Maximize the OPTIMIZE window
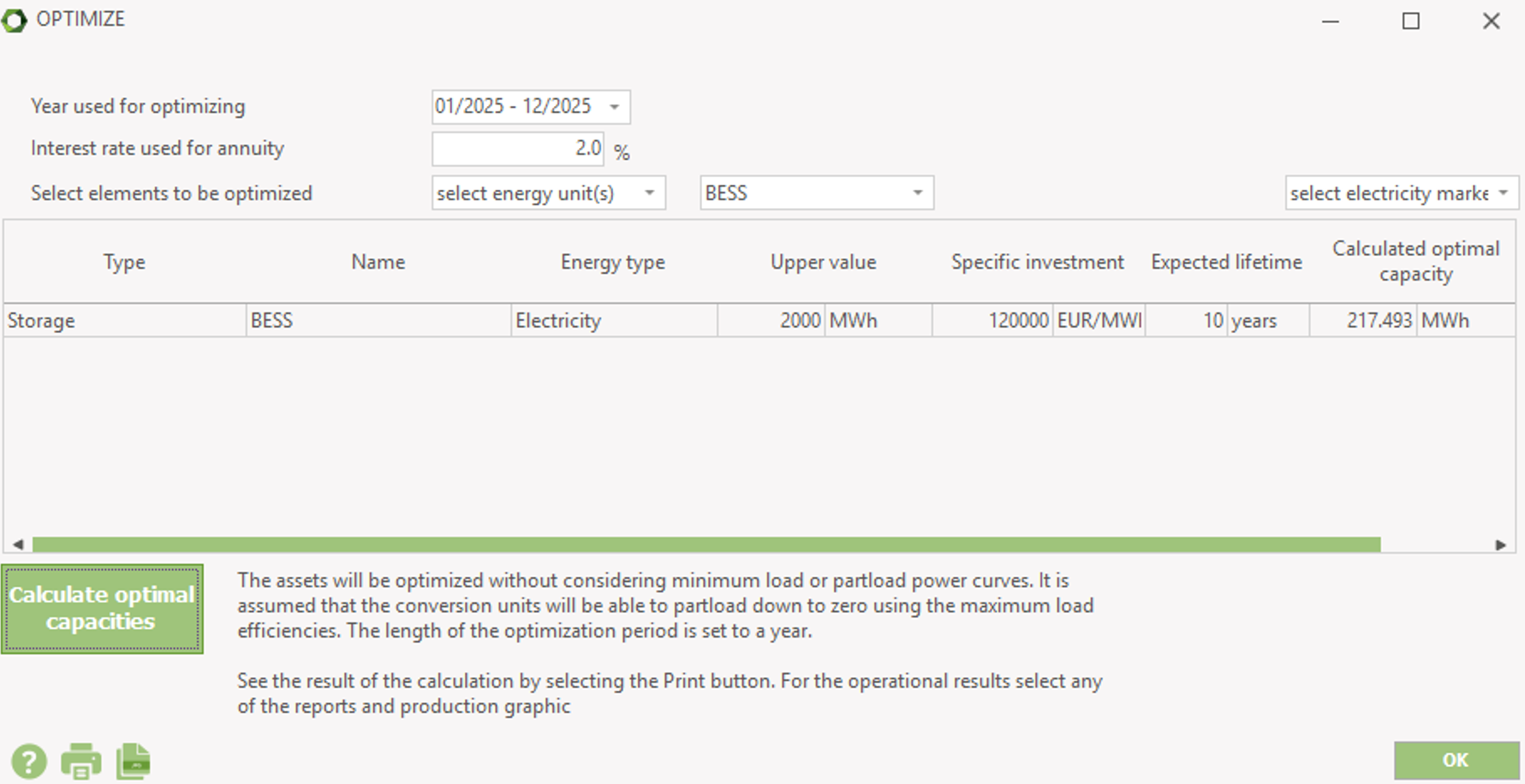 (1410, 21)
